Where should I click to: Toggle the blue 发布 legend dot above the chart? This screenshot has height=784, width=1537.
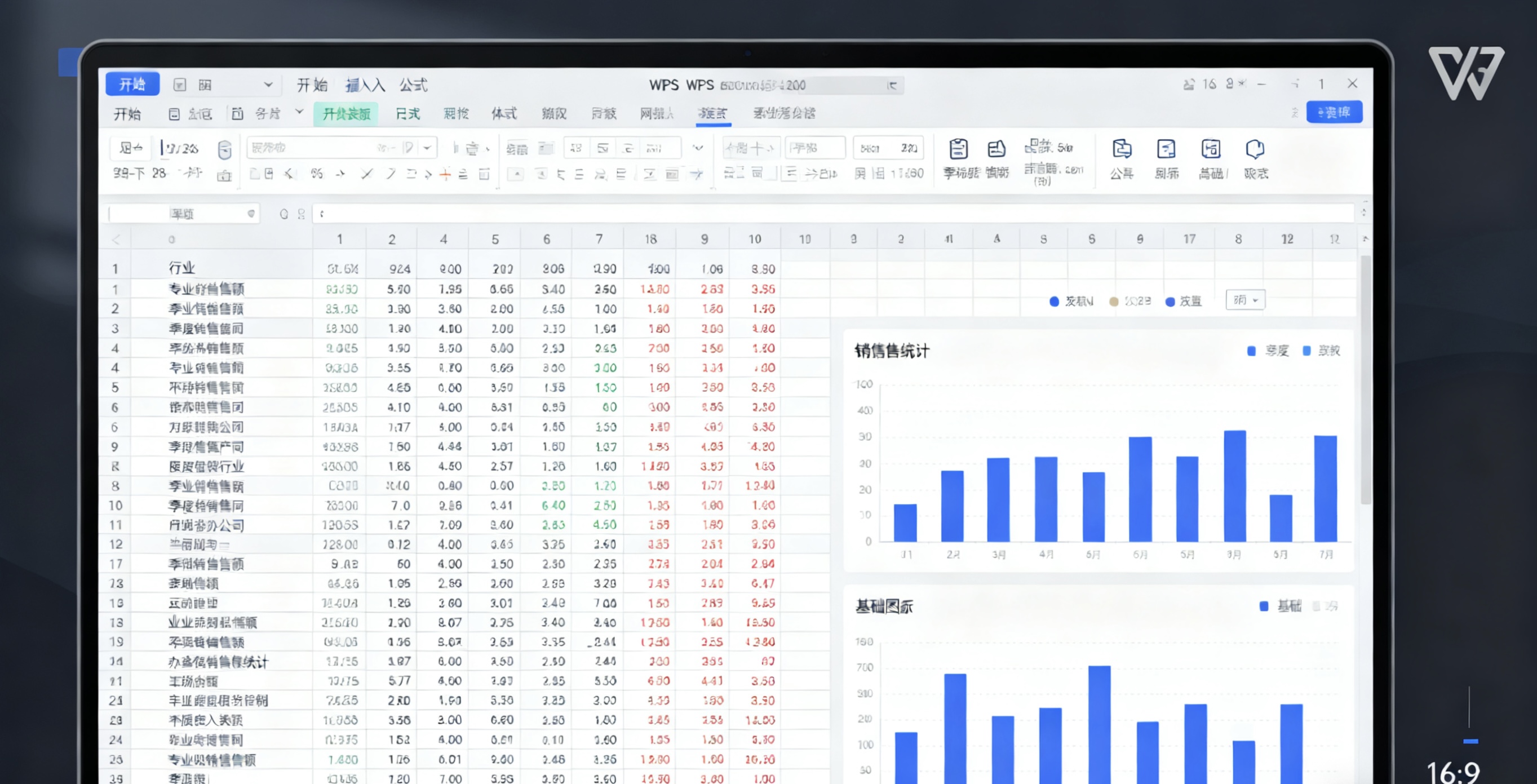[x=1054, y=302]
